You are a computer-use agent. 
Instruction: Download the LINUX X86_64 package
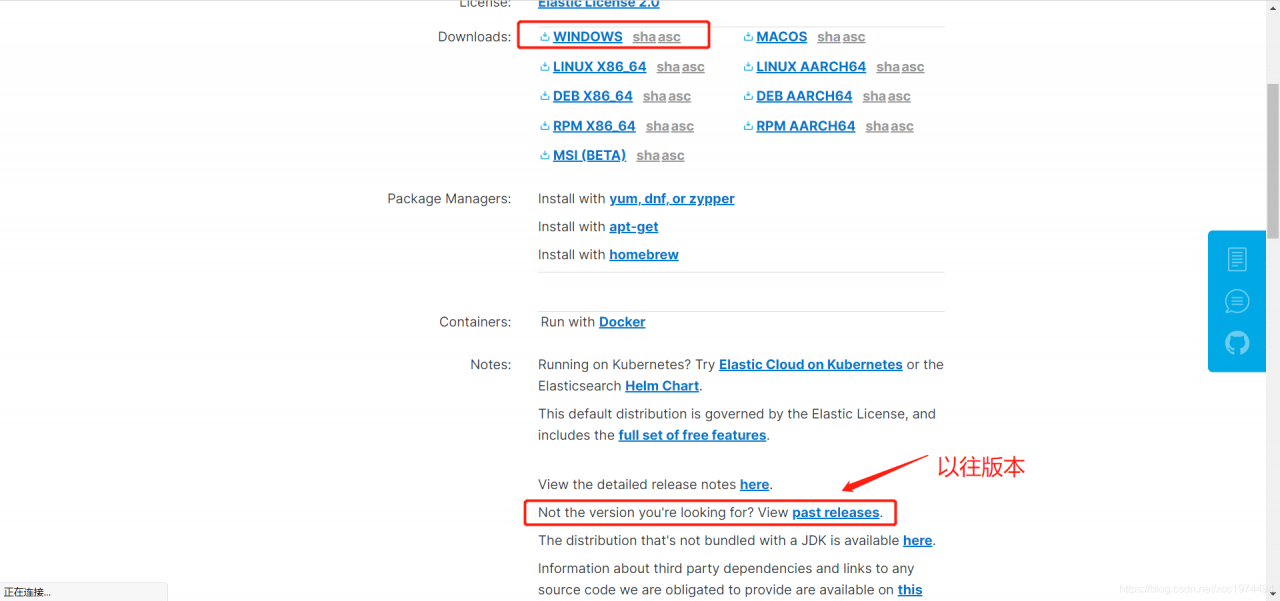click(599, 67)
